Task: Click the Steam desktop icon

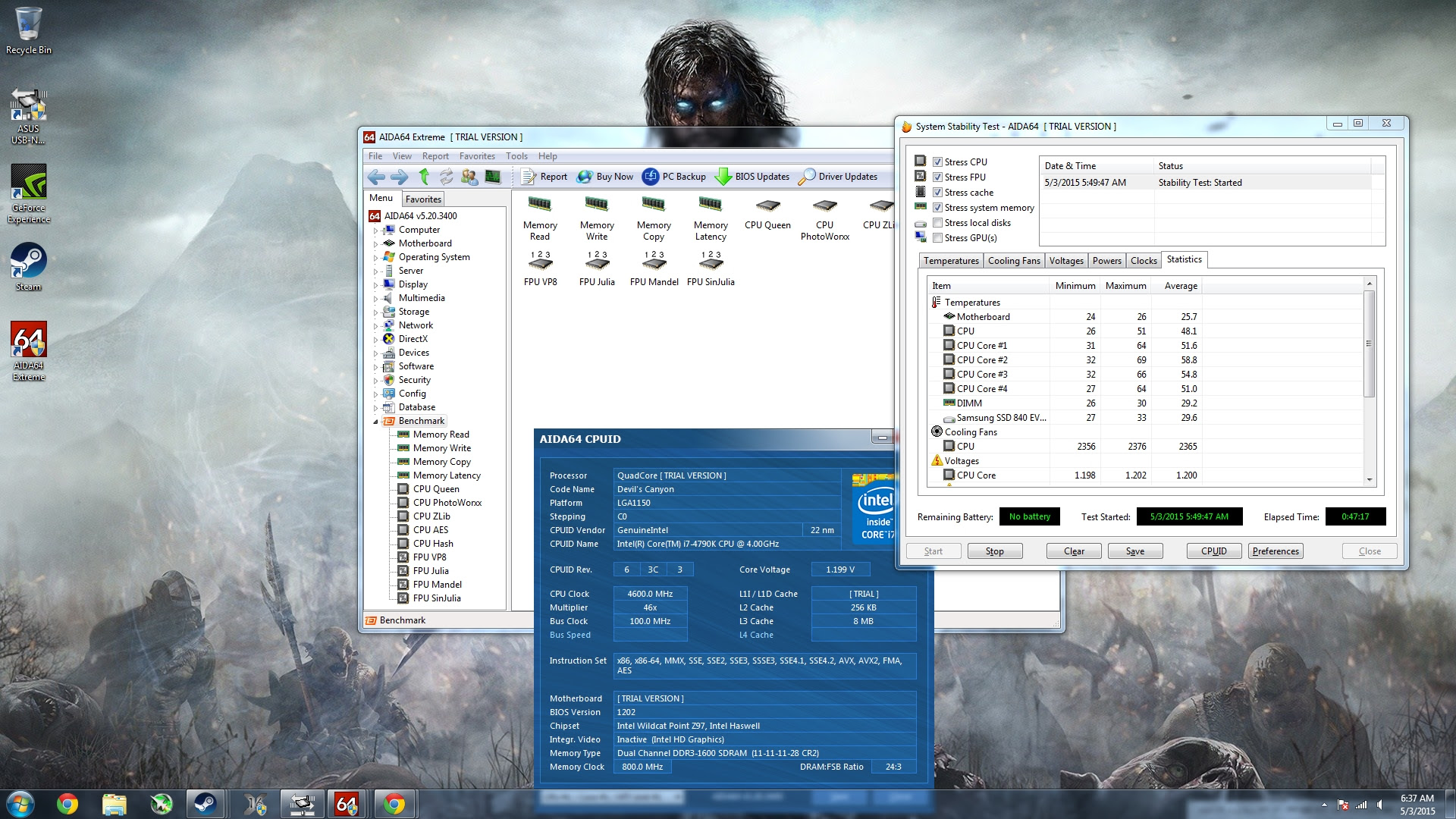Action: (29, 267)
